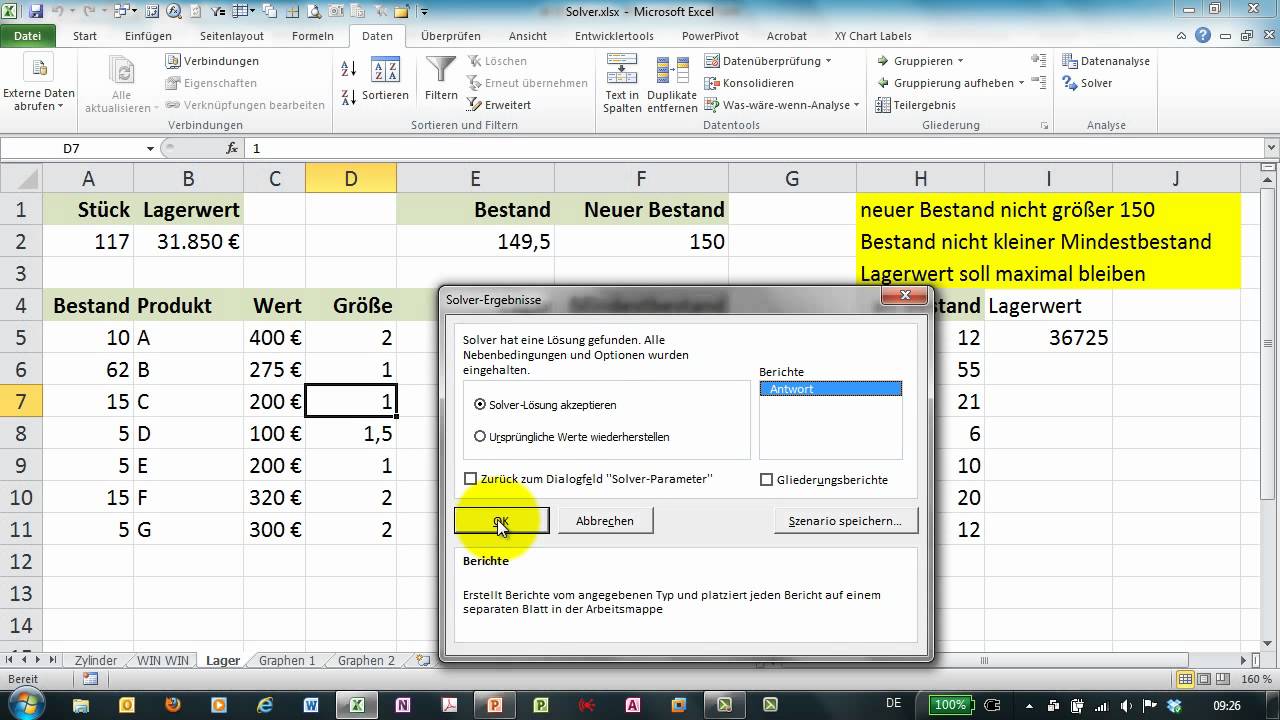The height and width of the screenshot is (720, 1280).
Task: Select the WIN WIN sheet tab
Action: (162, 661)
